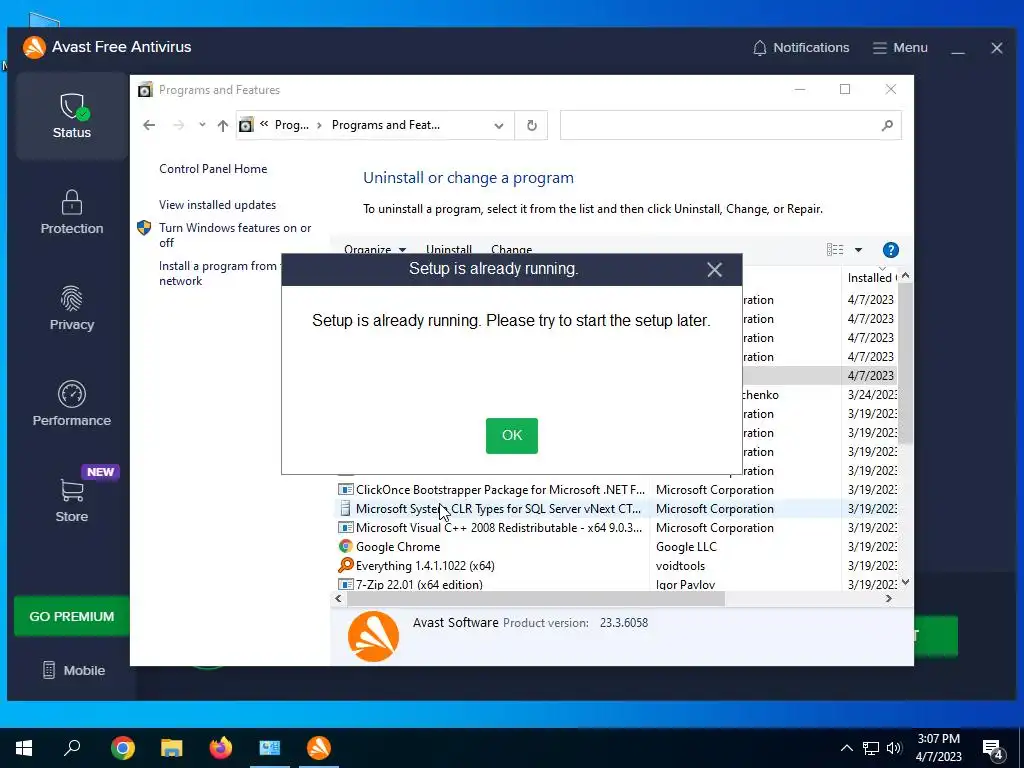
Task: Open Programs and Features help
Action: [890, 249]
